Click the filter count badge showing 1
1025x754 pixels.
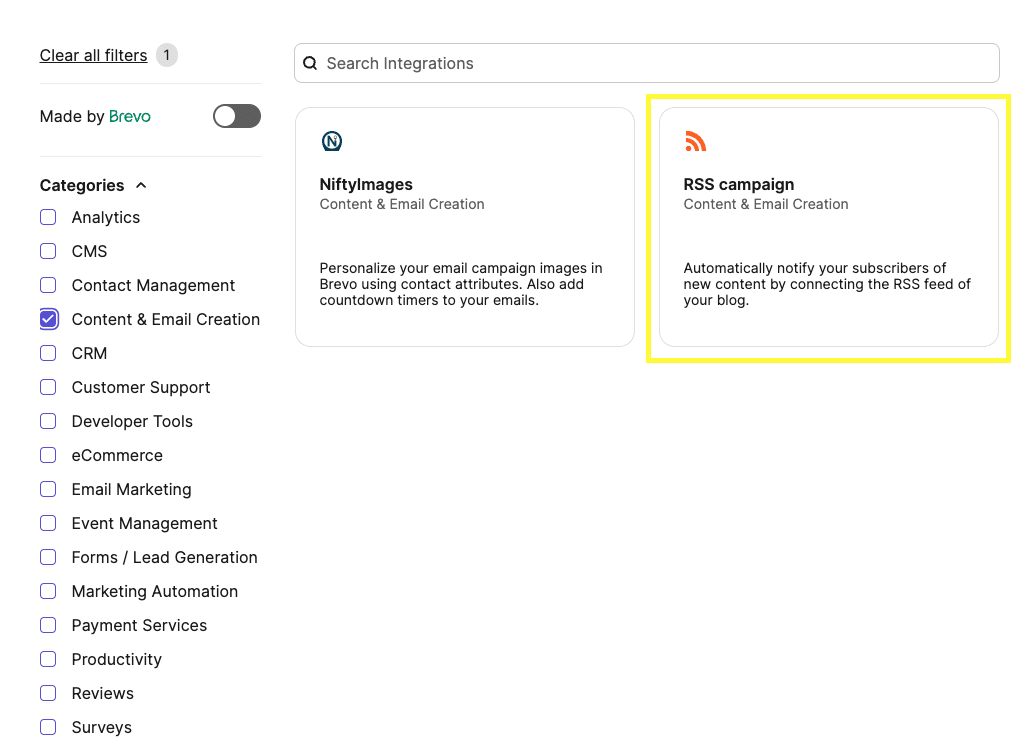pyautogui.click(x=167, y=55)
